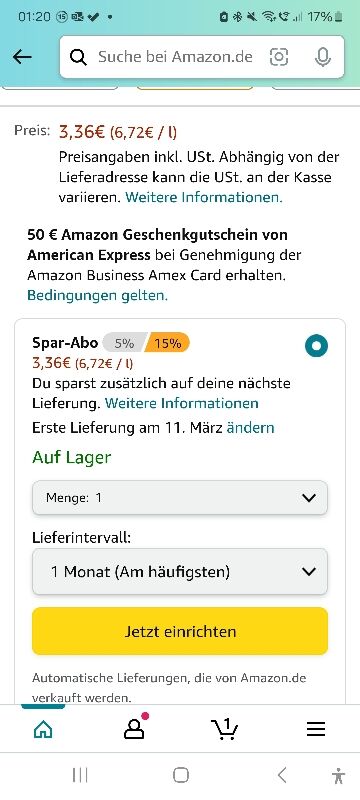Tap the back arrow icon
The width and height of the screenshot is (360, 800).
pyautogui.click(x=22, y=57)
